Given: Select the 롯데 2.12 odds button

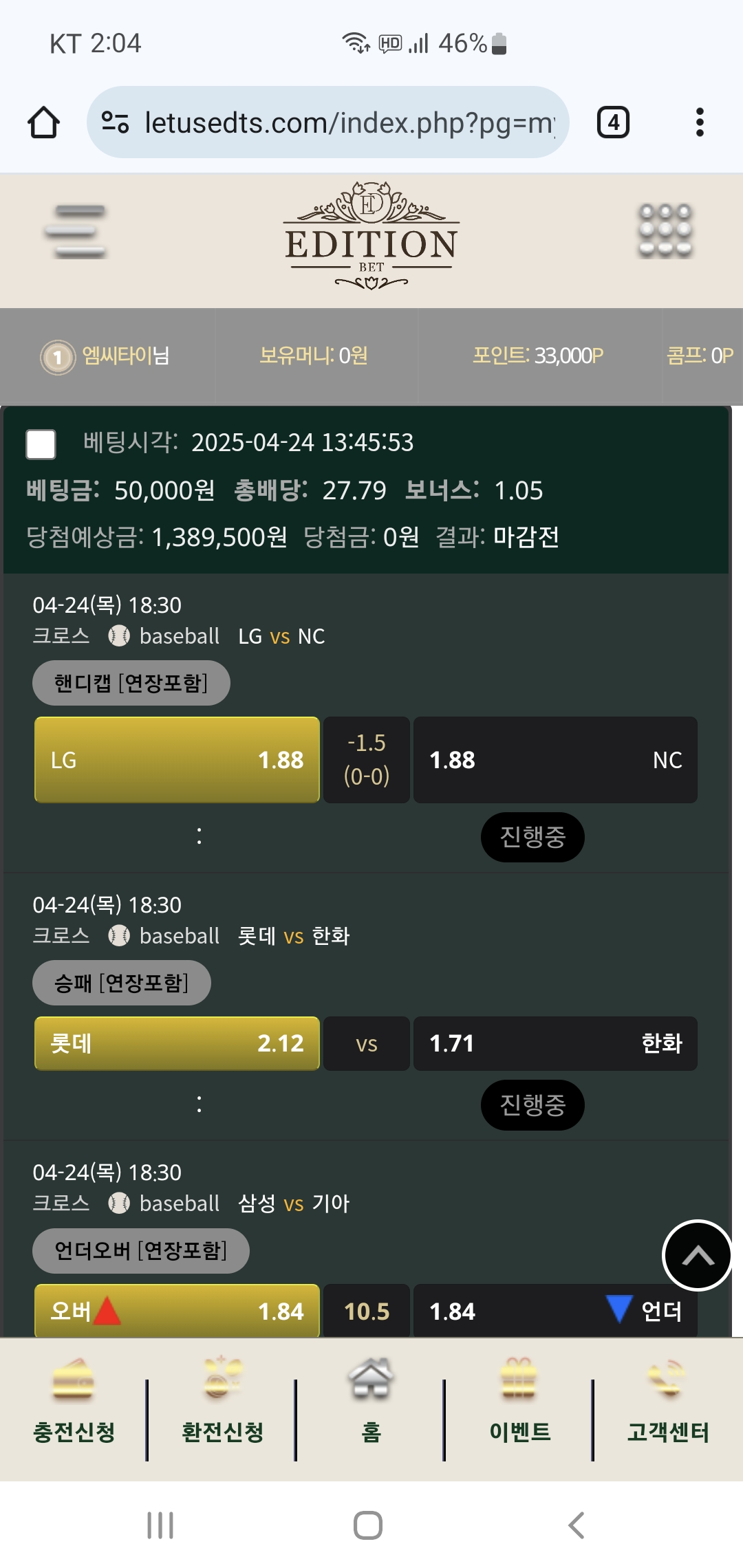Looking at the screenshot, I should (177, 1043).
